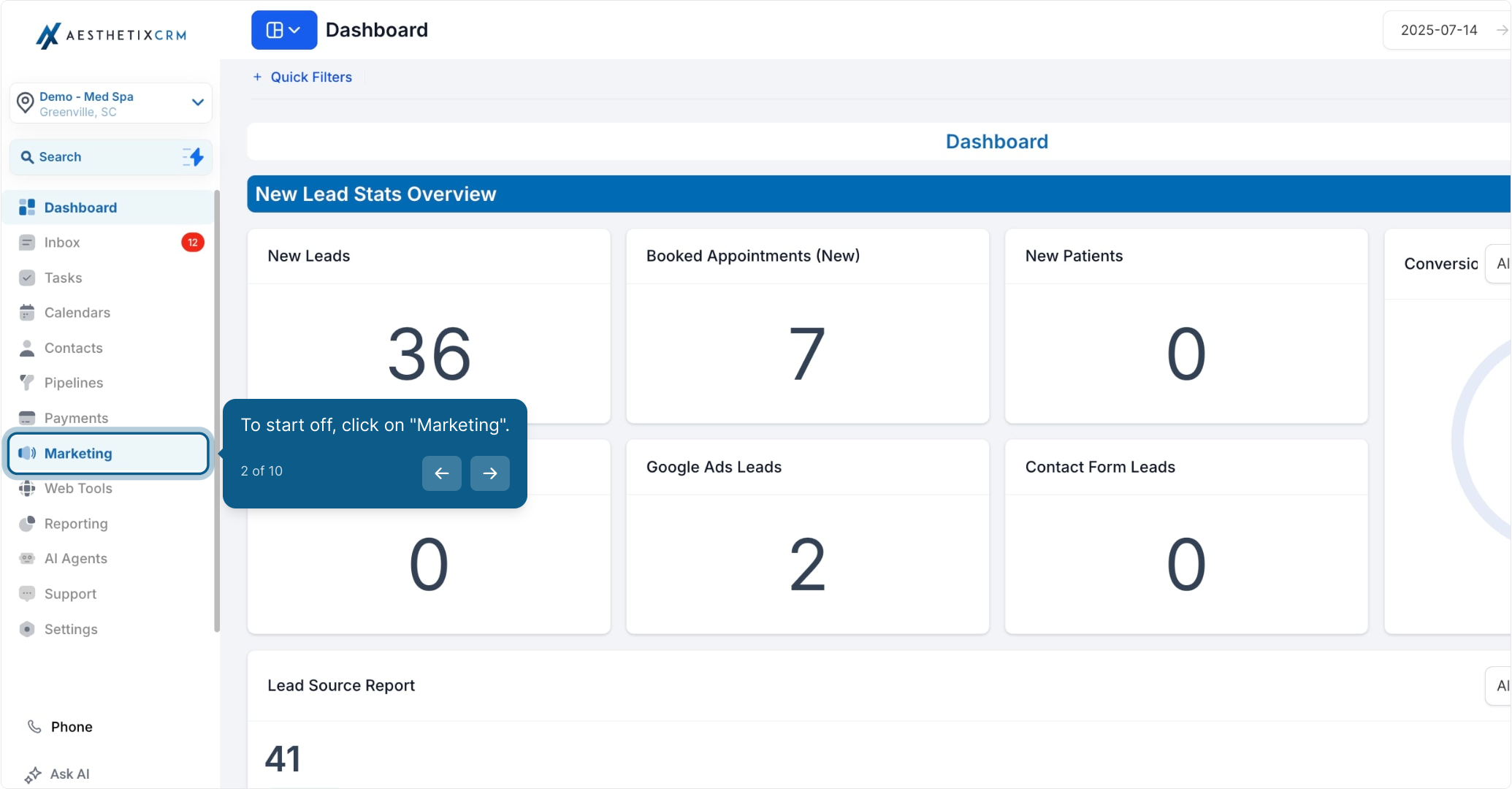Open Calendars in the sidebar
1512x789 pixels.
pyautogui.click(x=108, y=313)
